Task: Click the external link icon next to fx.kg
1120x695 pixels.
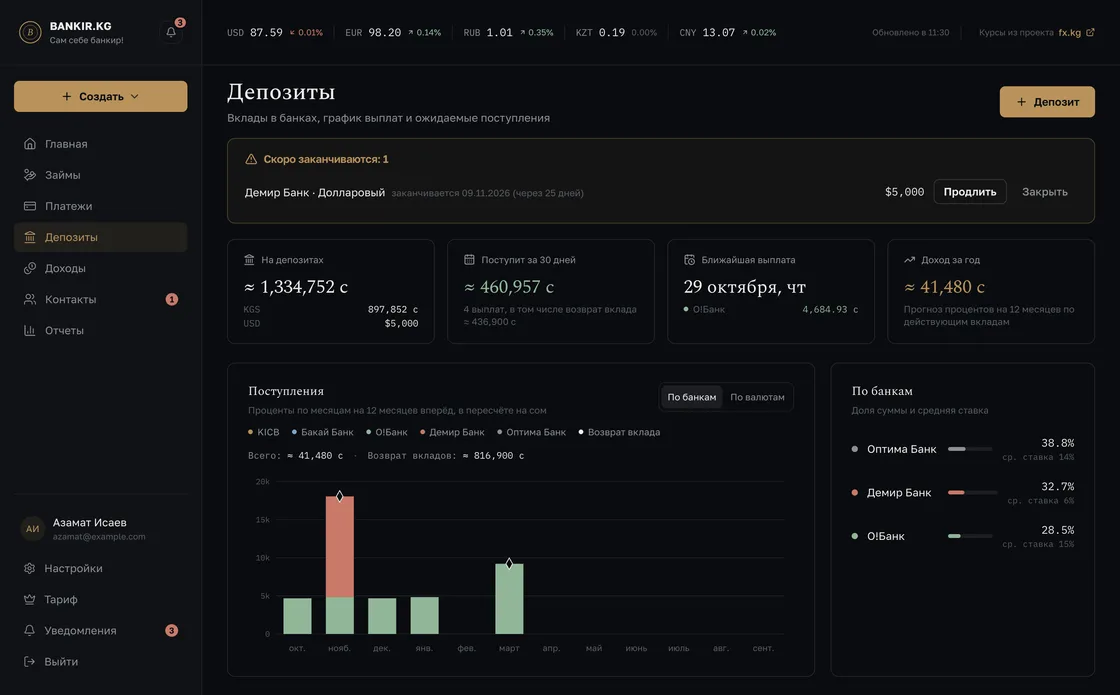Action: (x=1090, y=32)
